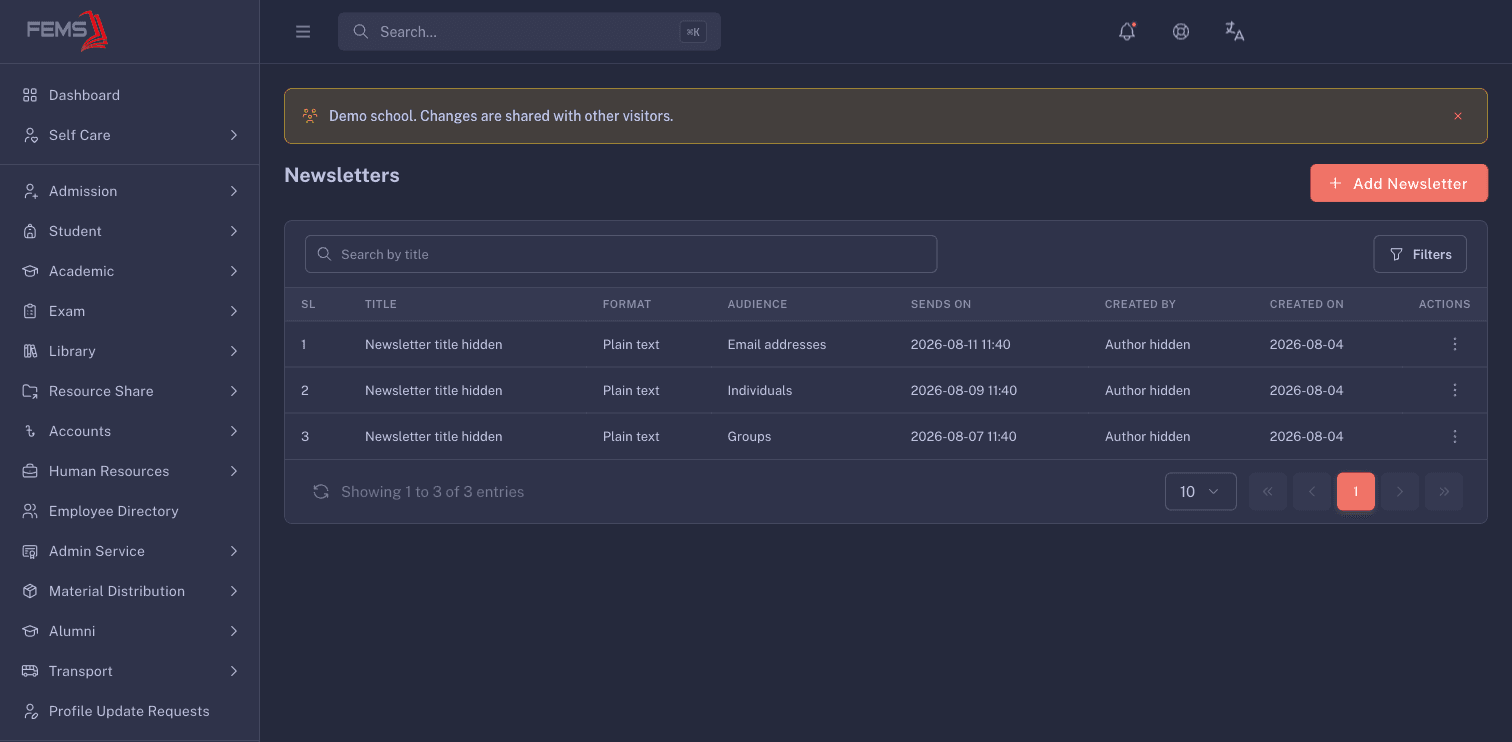The height and width of the screenshot is (742, 1512).
Task: Open the Filters button
Action: (x=1420, y=254)
